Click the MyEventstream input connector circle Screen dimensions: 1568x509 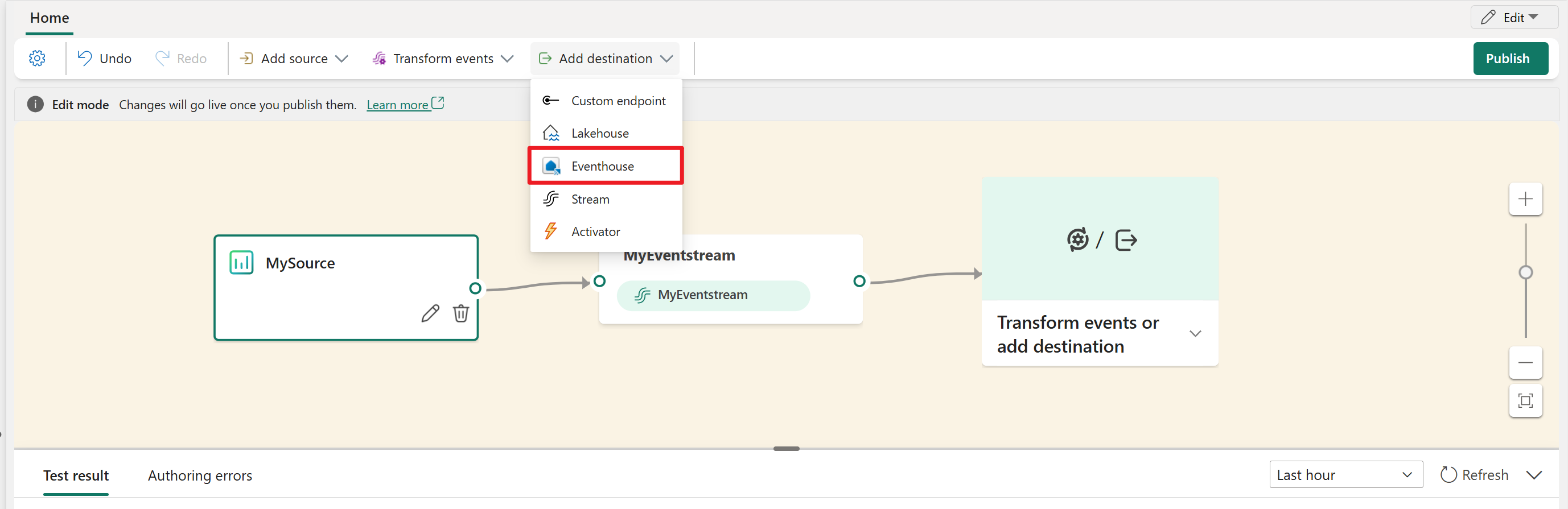(x=599, y=281)
